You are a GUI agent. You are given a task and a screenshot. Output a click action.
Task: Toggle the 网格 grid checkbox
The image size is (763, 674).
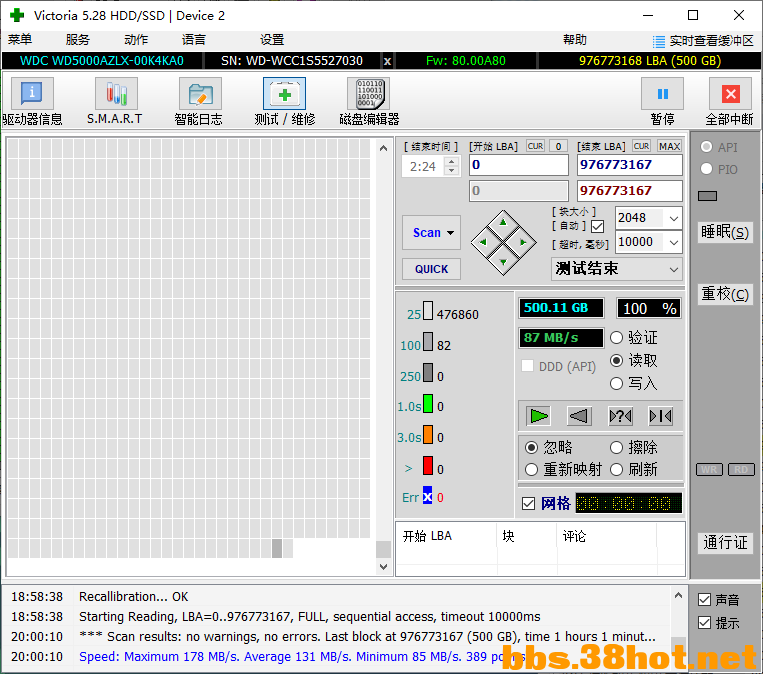click(528, 503)
